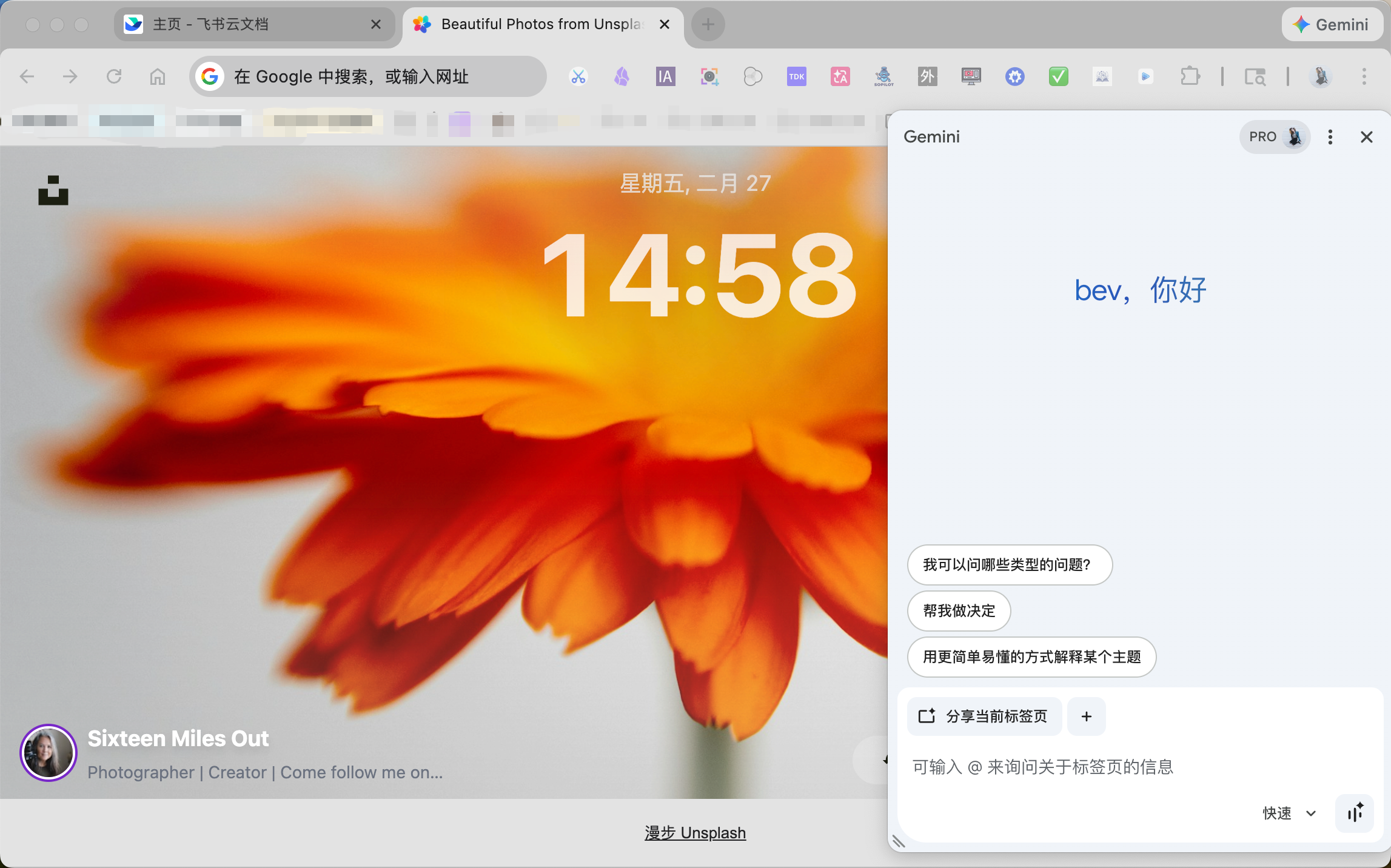Open the home page button
The height and width of the screenshot is (868, 1391).
(158, 76)
